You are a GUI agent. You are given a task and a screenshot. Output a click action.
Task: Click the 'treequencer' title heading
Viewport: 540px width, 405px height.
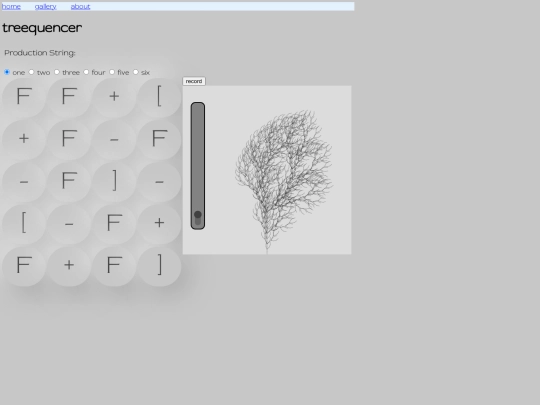(42, 28)
